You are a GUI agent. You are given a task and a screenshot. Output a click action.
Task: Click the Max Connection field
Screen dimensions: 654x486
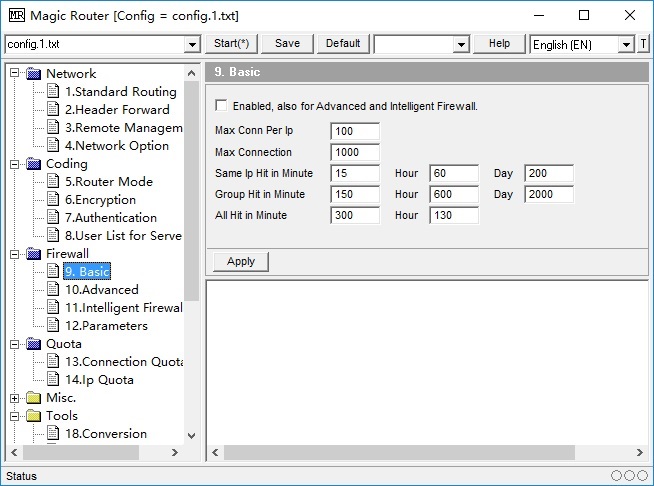pos(355,152)
